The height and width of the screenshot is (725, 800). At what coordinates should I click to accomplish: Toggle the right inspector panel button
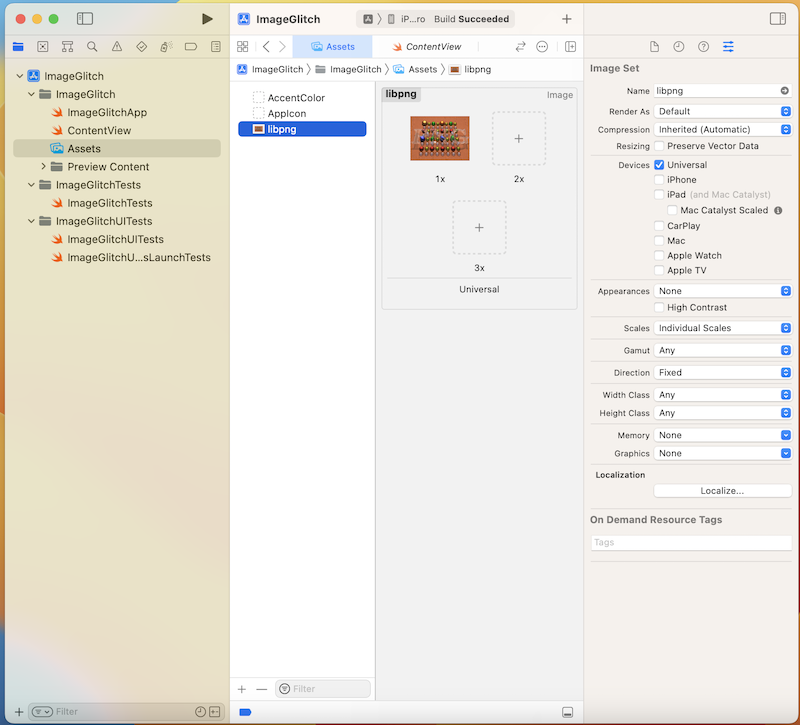tap(777, 19)
